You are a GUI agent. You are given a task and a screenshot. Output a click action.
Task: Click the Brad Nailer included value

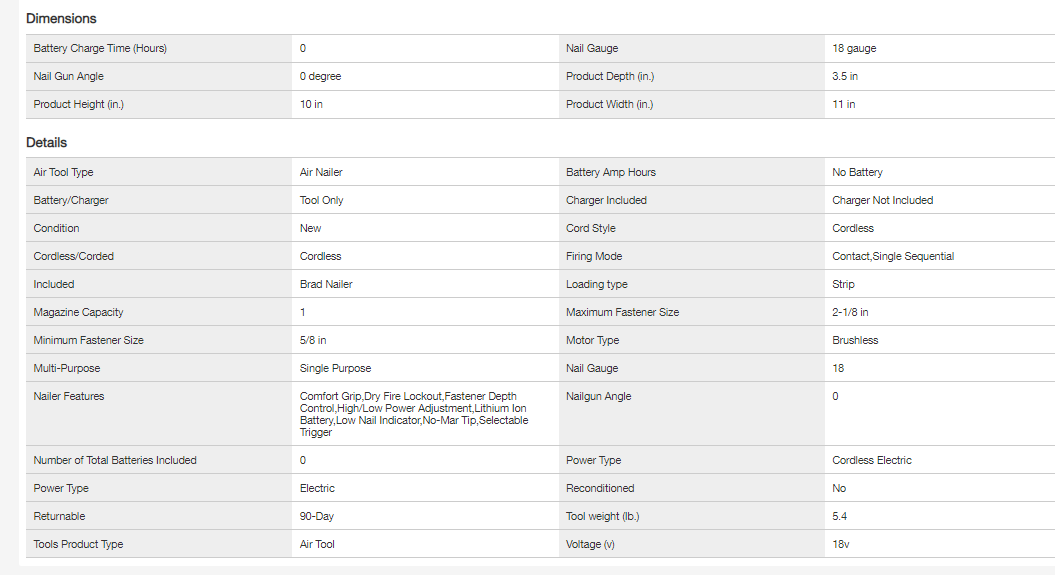coord(326,284)
